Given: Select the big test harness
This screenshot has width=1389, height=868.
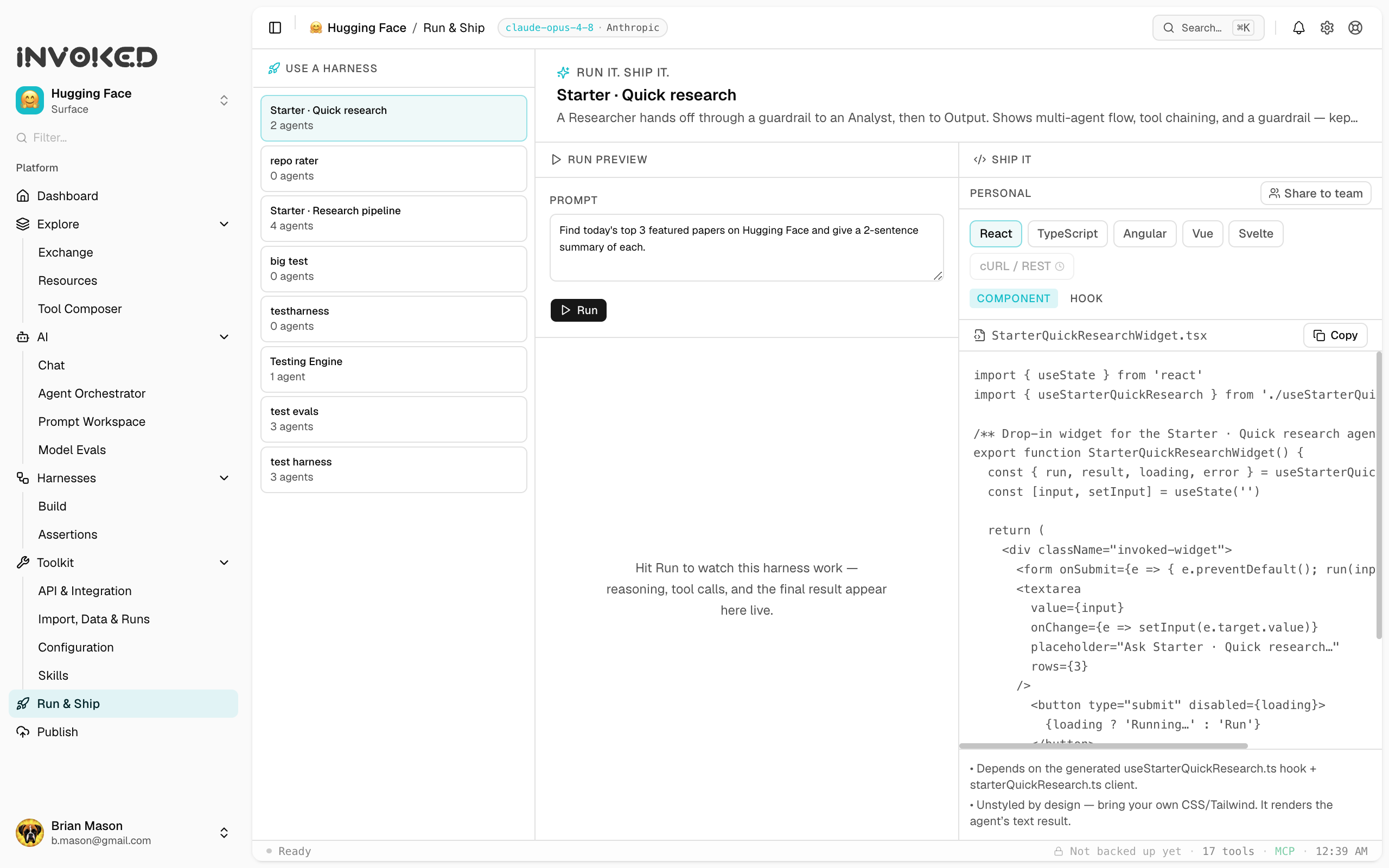Looking at the screenshot, I should tap(394, 269).
